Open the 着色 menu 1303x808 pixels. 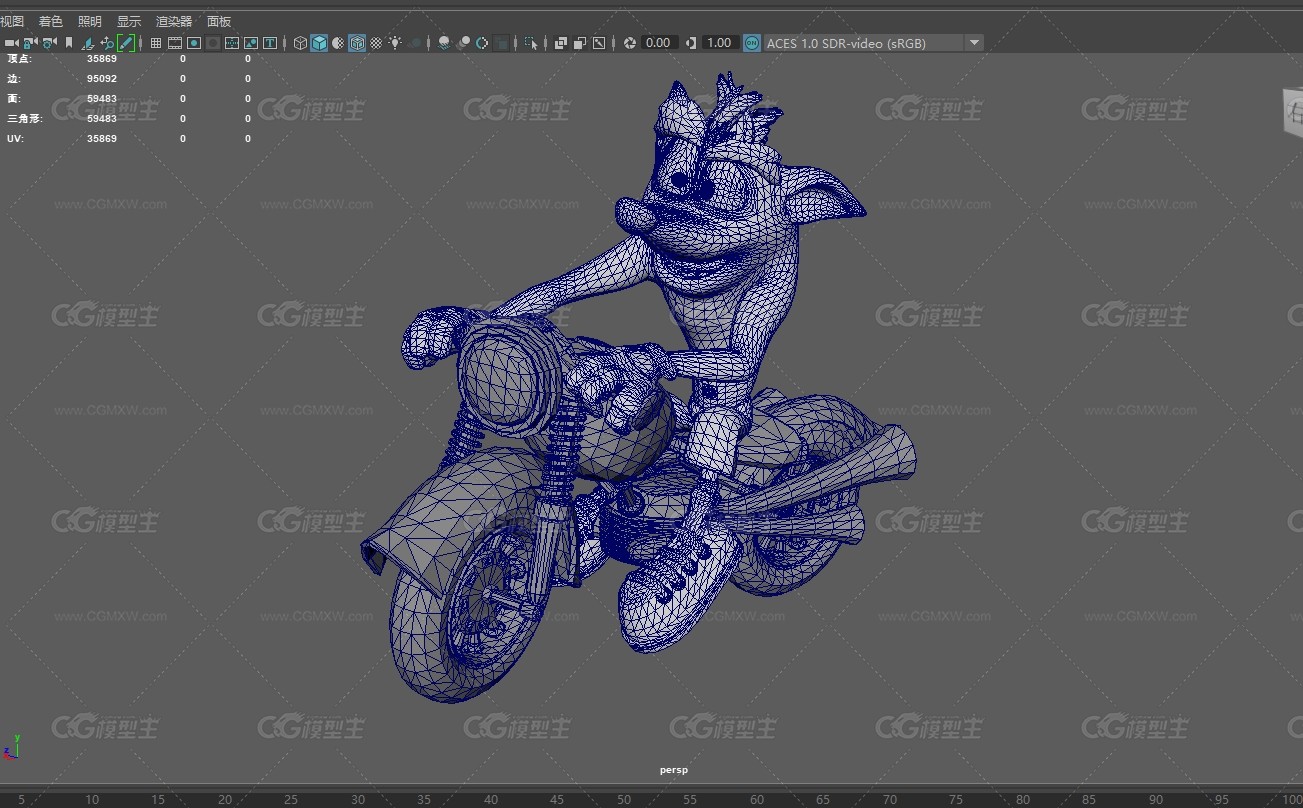tap(50, 21)
